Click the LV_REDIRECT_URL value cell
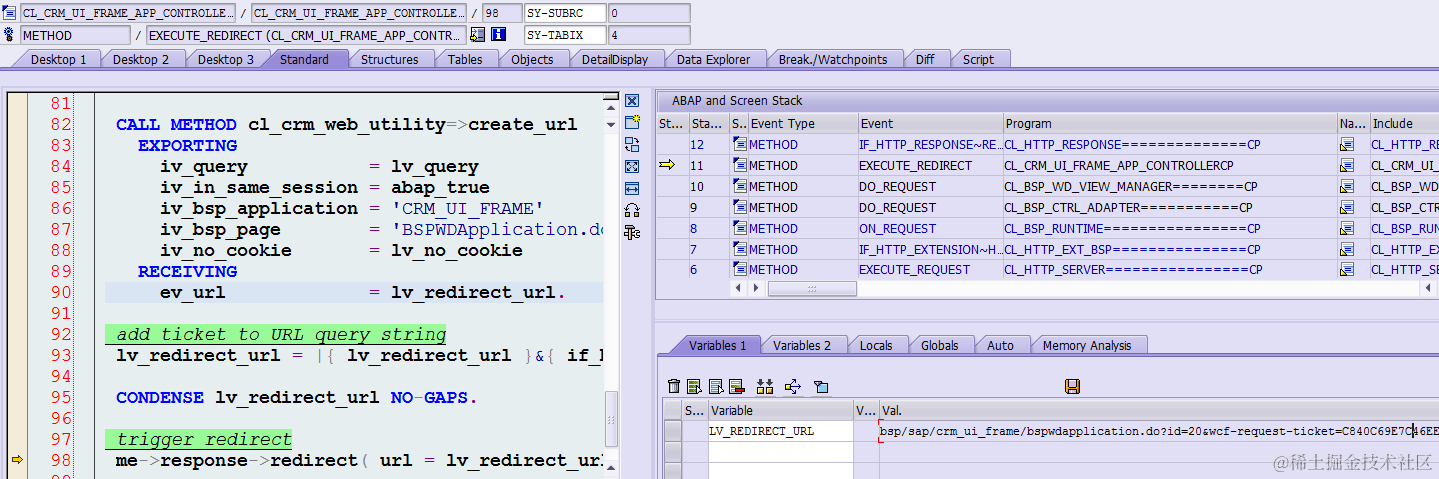 1159,431
